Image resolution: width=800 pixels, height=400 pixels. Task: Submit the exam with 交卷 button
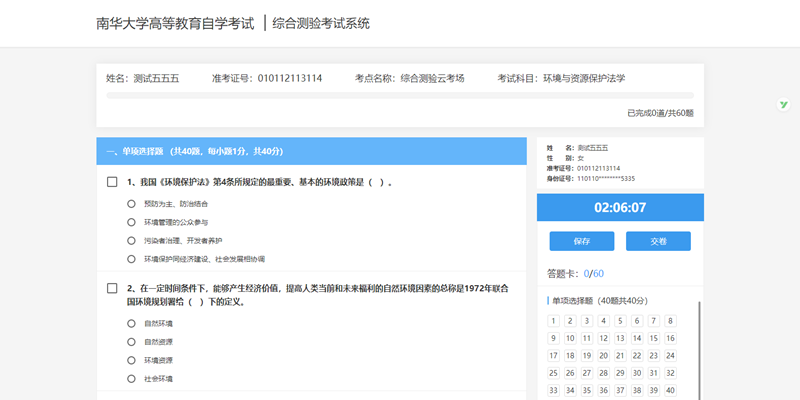point(658,241)
